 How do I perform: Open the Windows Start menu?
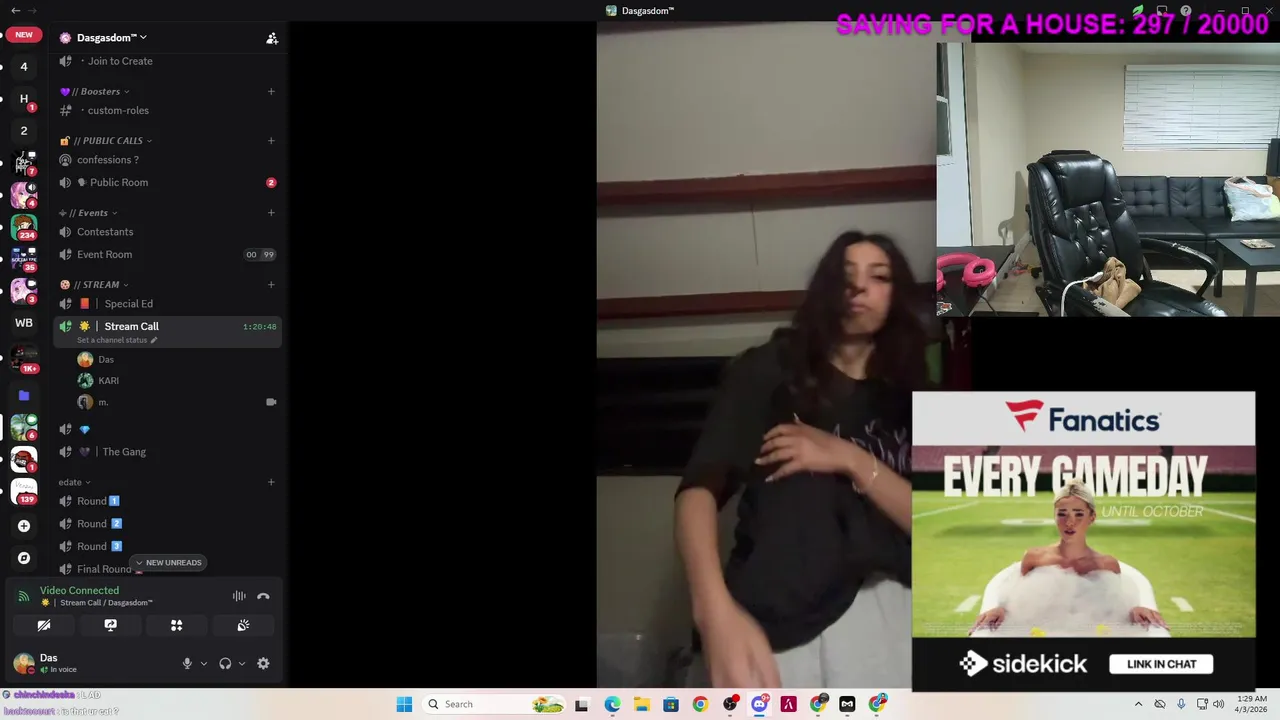[x=404, y=704]
